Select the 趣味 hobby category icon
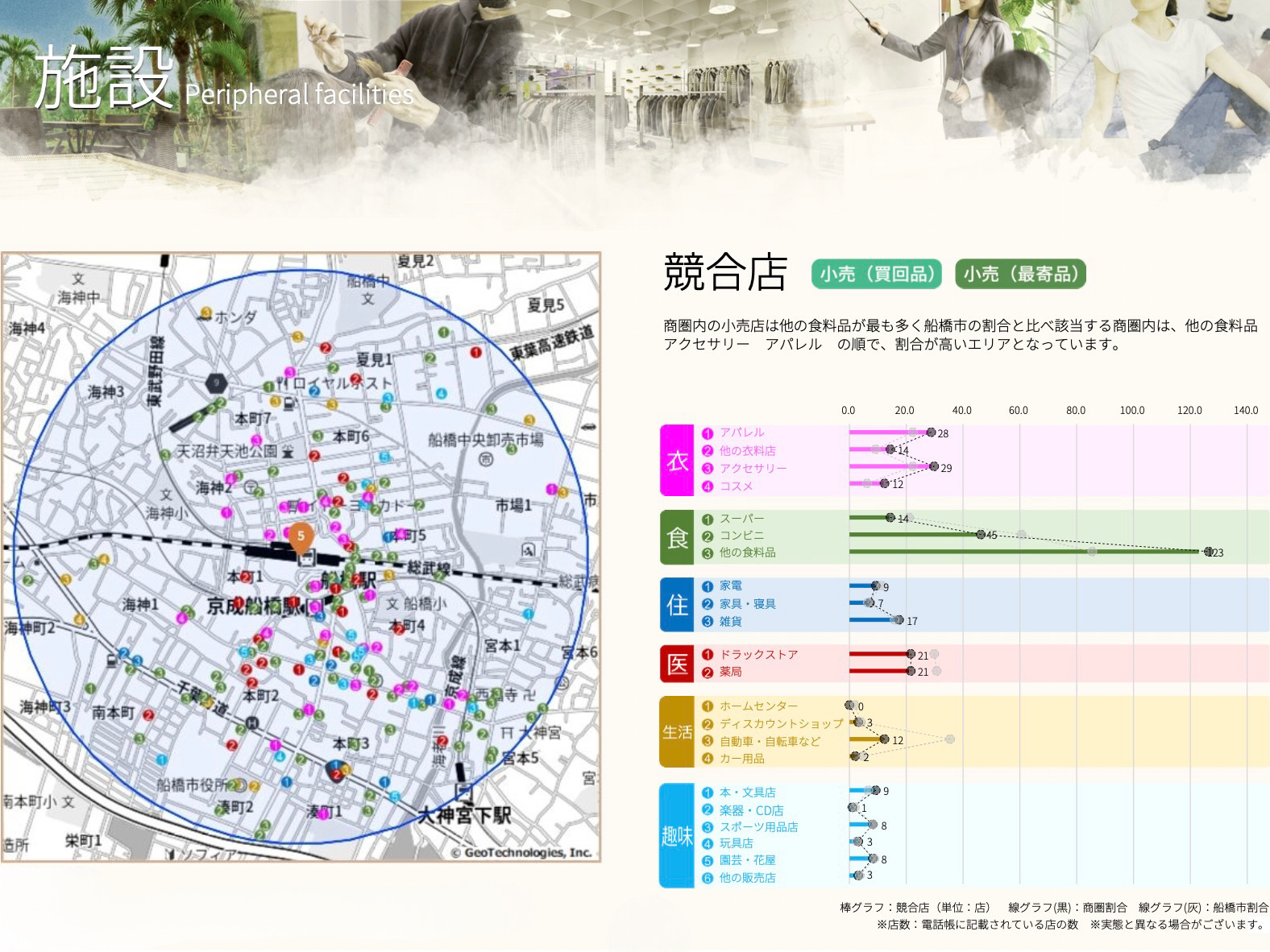The width and height of the screenshot is (1270, 952). pos(677,835)
